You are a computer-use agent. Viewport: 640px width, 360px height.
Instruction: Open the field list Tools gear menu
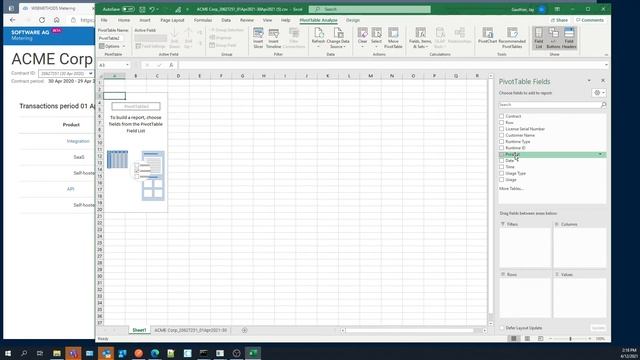click(599, 93)
